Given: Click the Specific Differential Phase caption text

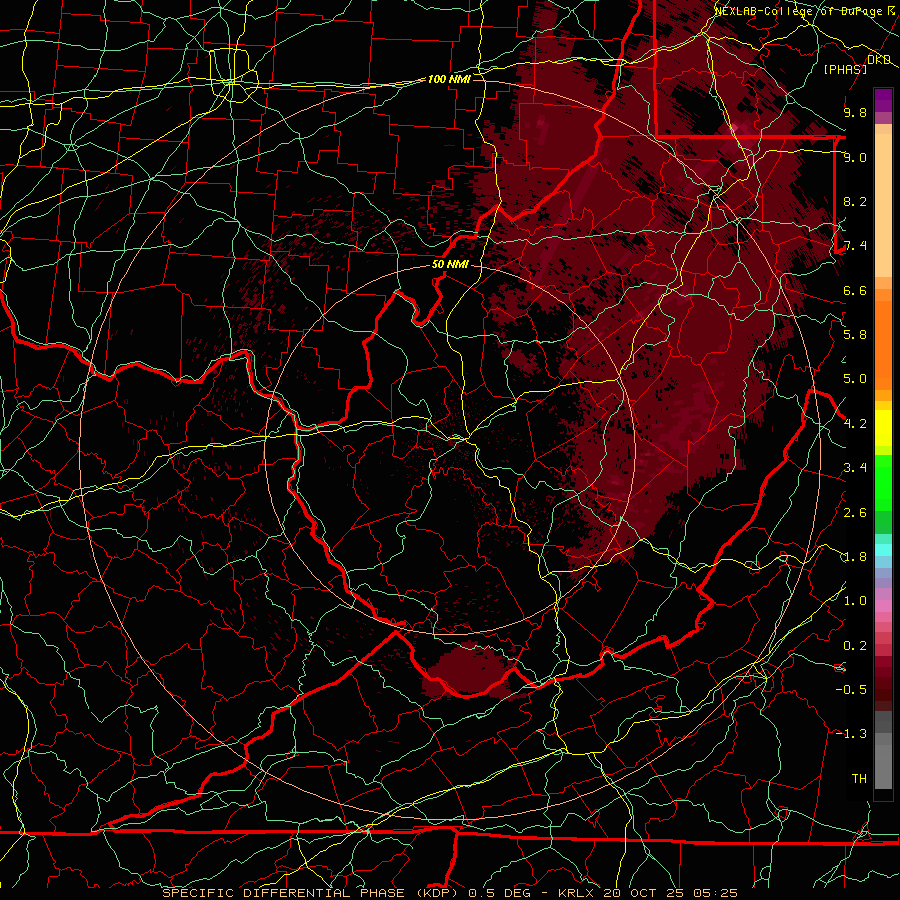Looking at the screenshot, I should 450,893.
